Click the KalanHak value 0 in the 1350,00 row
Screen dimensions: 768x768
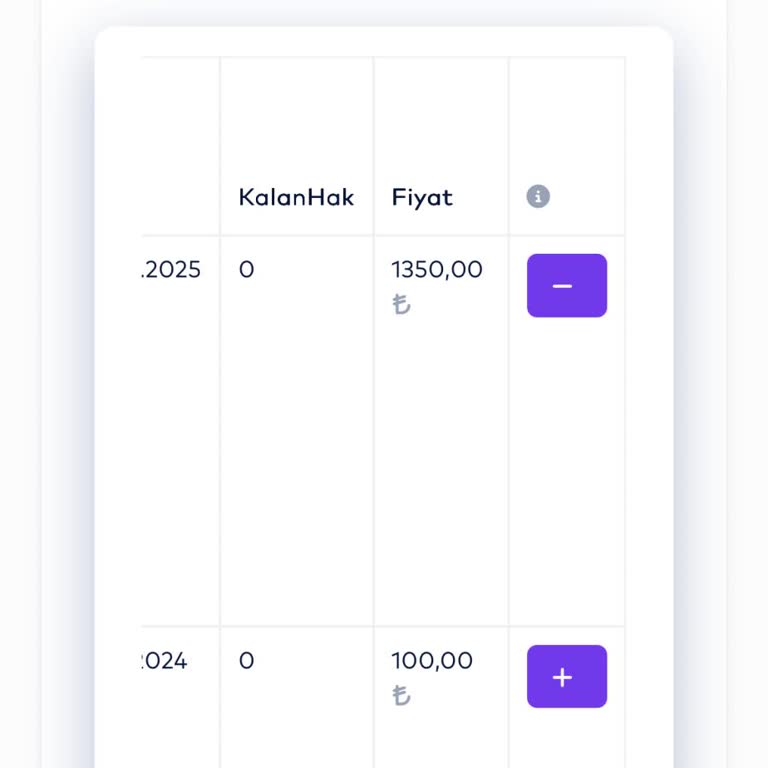click(247, 270)
